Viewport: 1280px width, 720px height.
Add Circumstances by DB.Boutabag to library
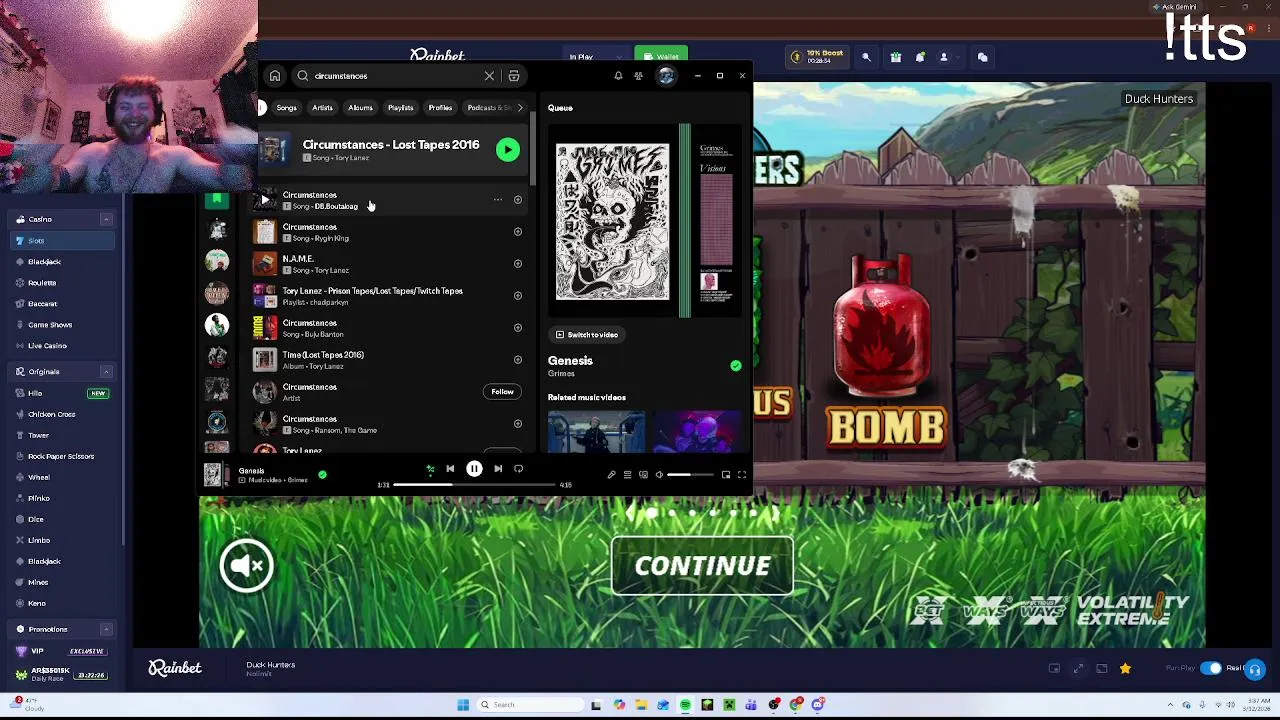click(518, 200)
